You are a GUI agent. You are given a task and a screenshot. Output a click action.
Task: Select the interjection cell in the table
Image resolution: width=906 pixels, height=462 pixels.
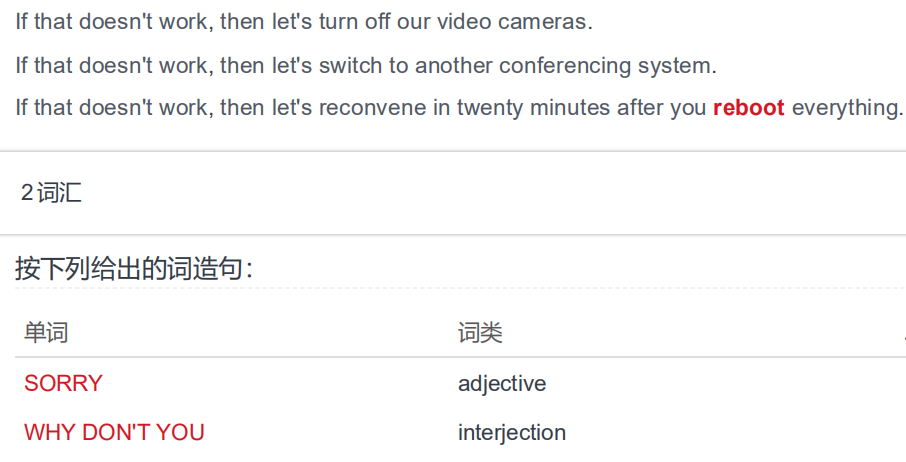point(512,433)
